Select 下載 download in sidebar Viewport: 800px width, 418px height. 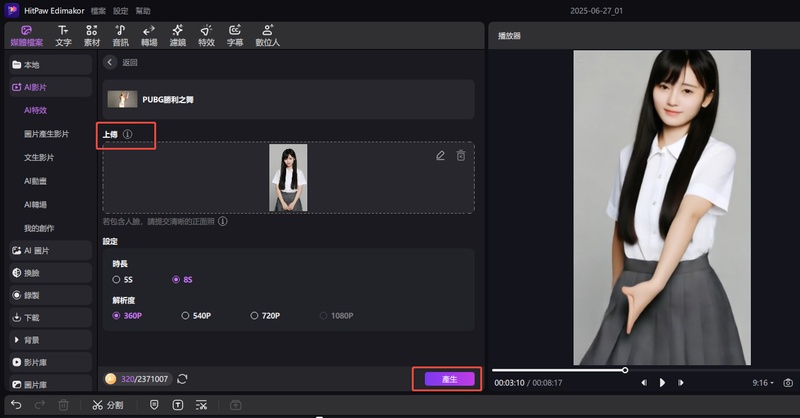pyautogui.click(x=51, y=317)
